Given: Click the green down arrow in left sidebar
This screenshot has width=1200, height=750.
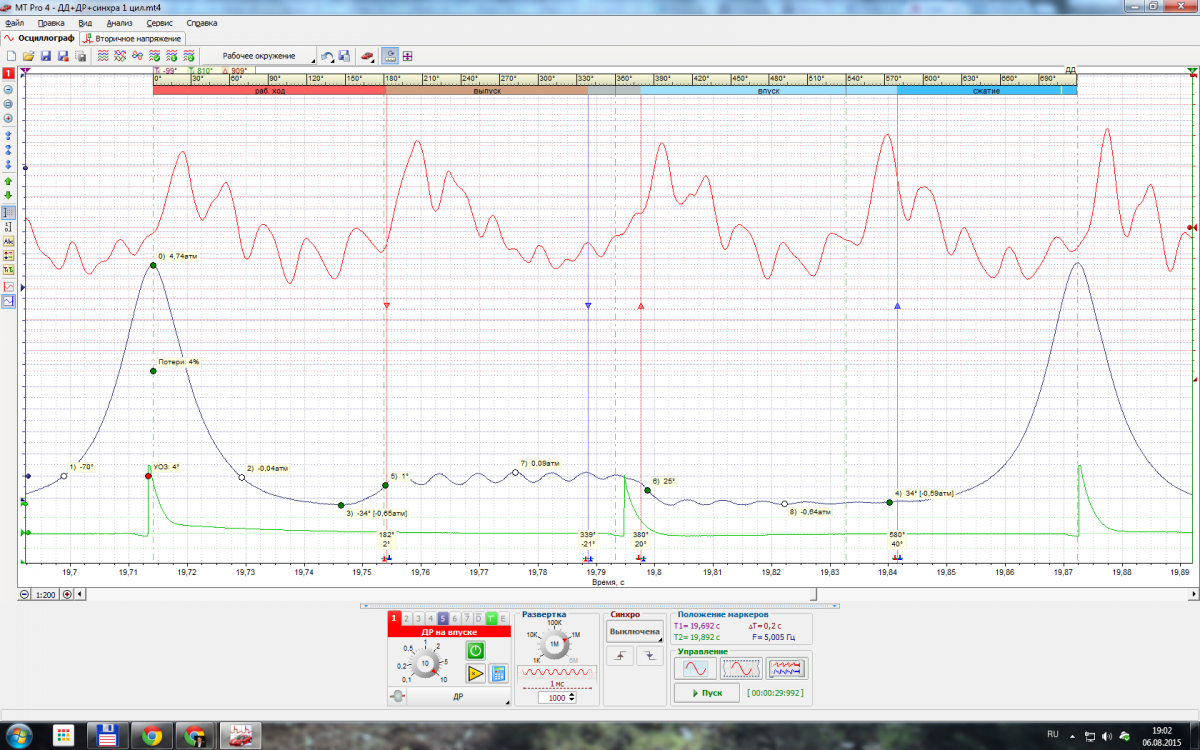Looking at the screenshot, I should [8, 195].
